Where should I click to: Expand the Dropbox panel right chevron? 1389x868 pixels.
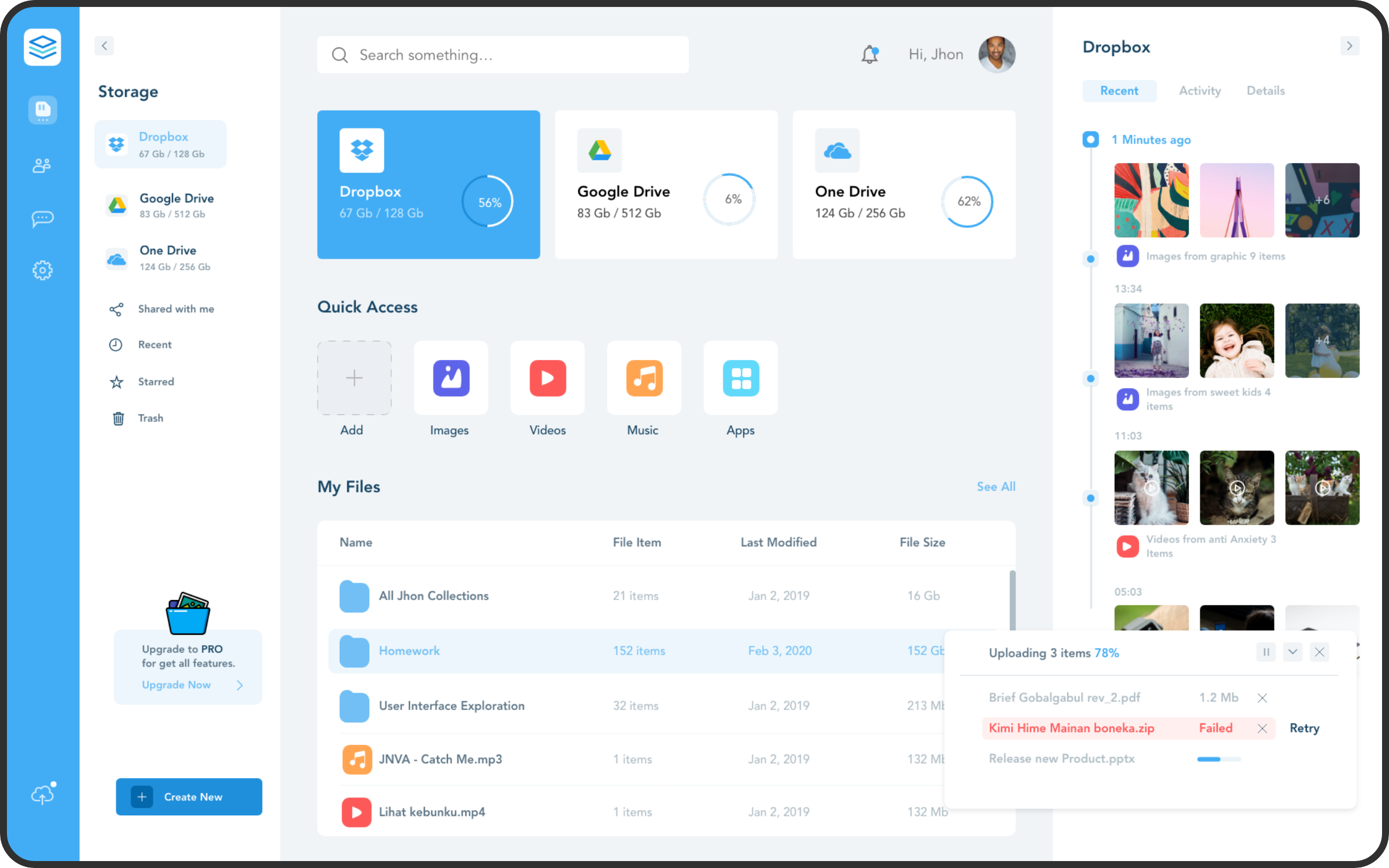click(1349, 46)
